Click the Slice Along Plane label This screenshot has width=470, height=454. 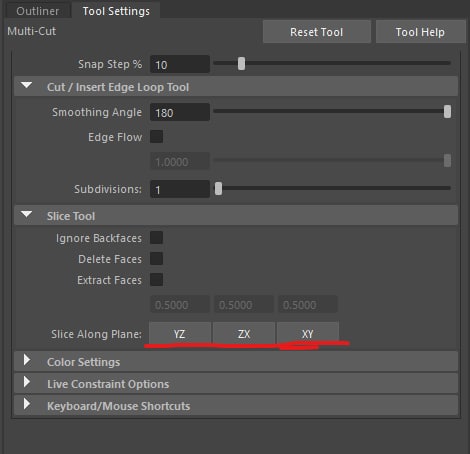click(96, 334)
